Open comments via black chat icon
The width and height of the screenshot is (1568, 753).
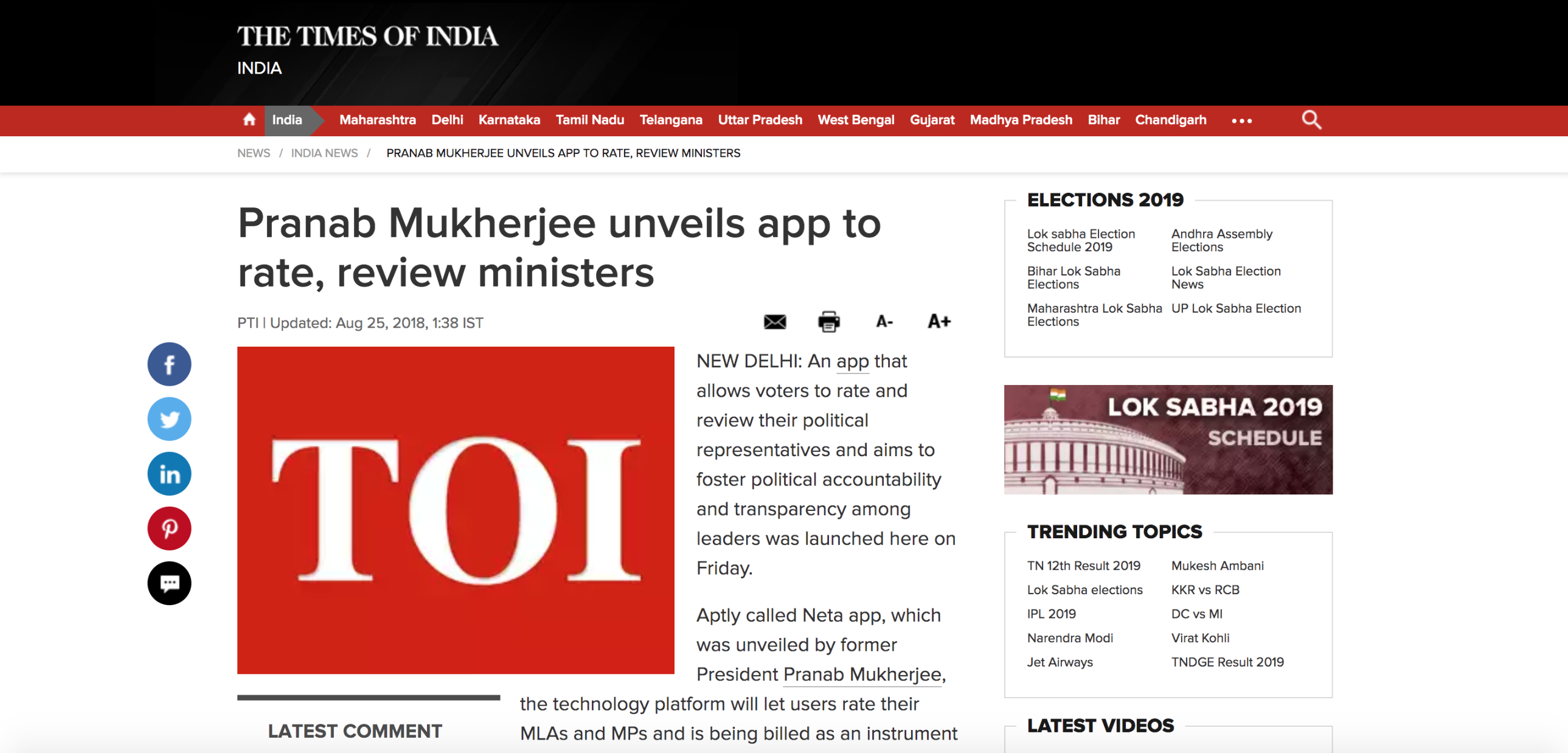(169, 583)
